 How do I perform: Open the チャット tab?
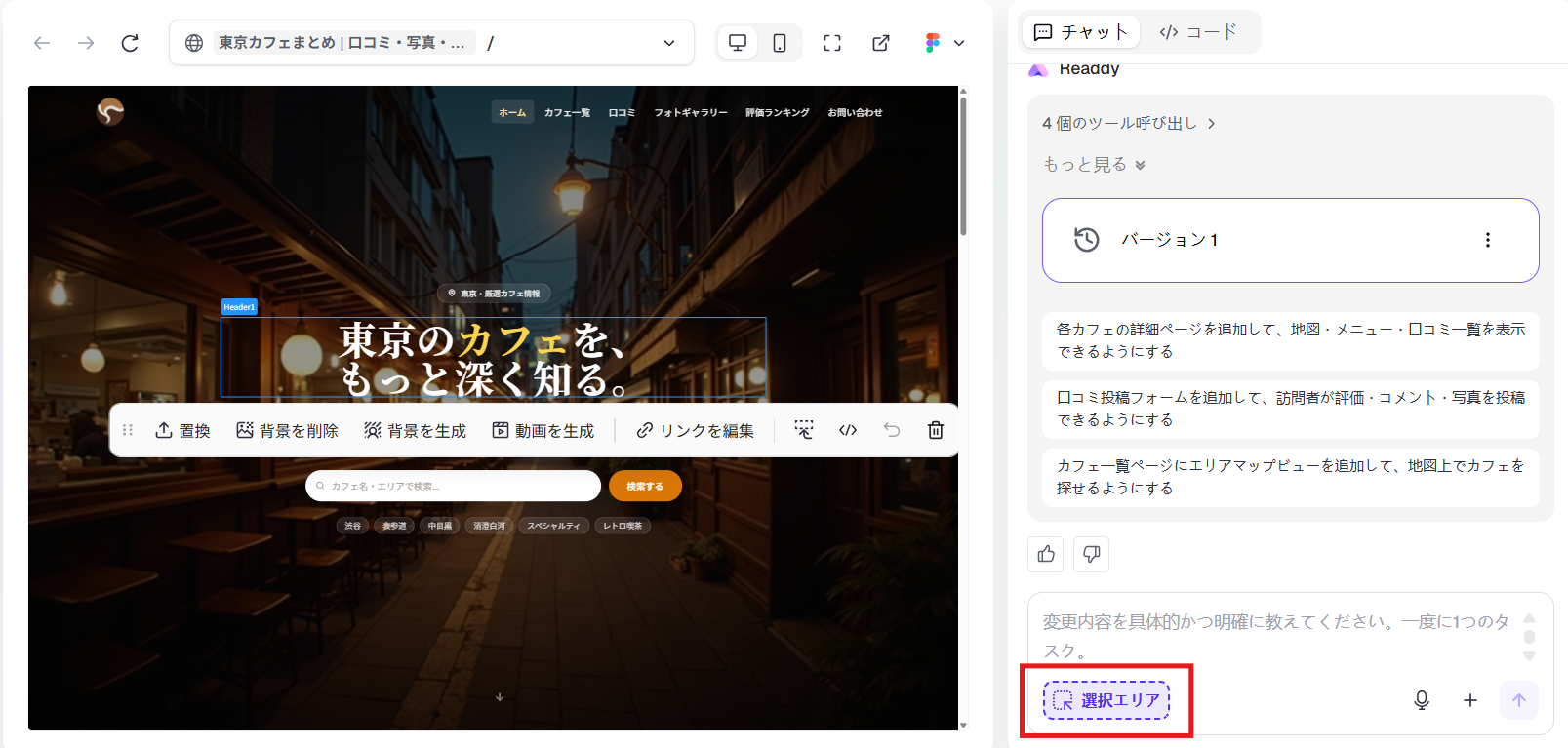tap(1080, 32)
